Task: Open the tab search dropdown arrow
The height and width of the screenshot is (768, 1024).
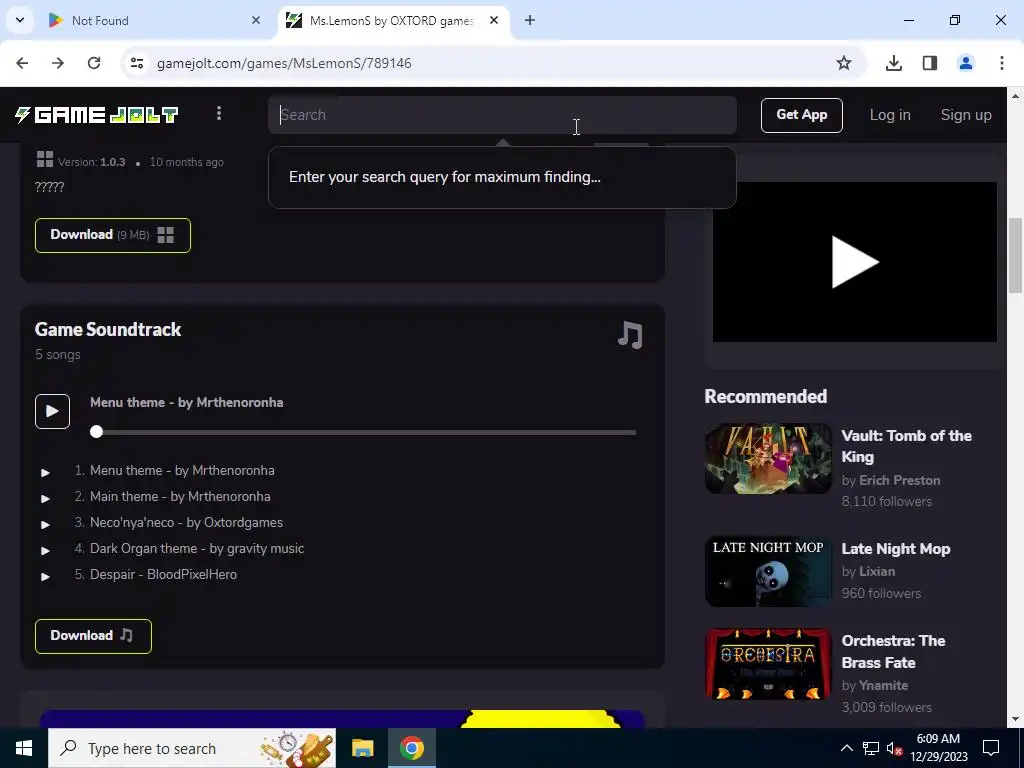Action: click(x=20, y=20)
